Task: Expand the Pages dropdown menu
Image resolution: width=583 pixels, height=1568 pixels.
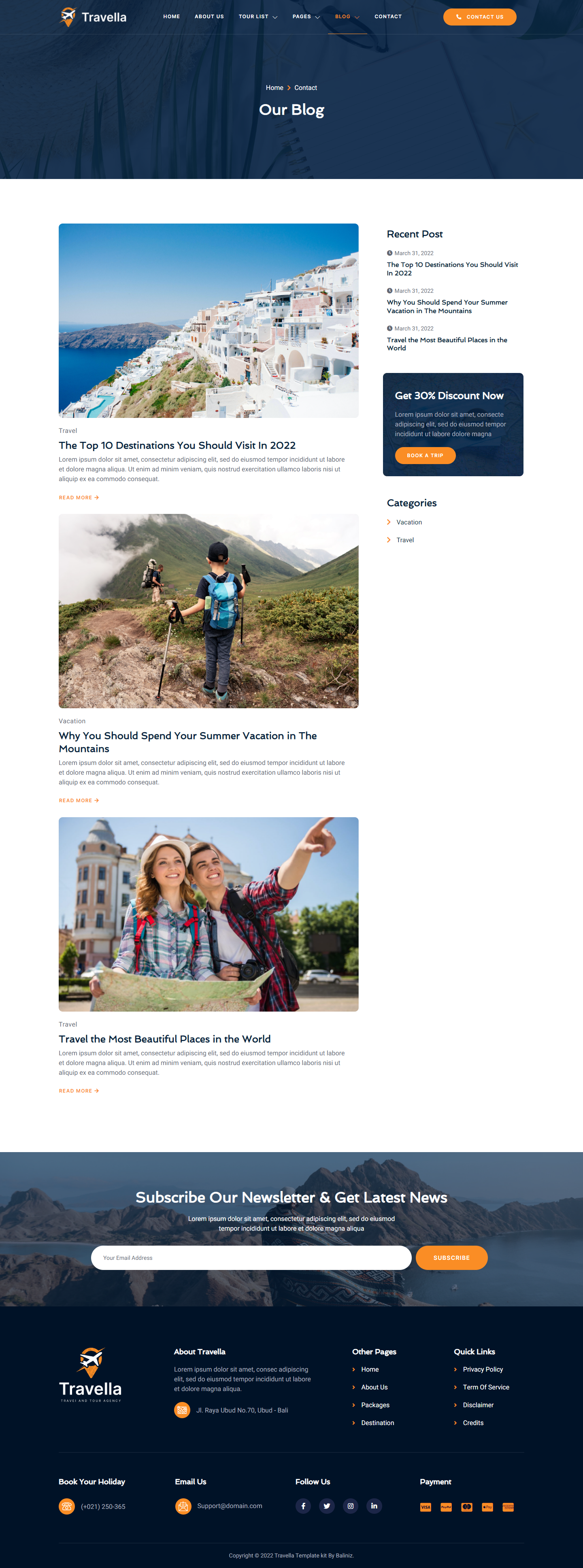Action: coord(306,17)
